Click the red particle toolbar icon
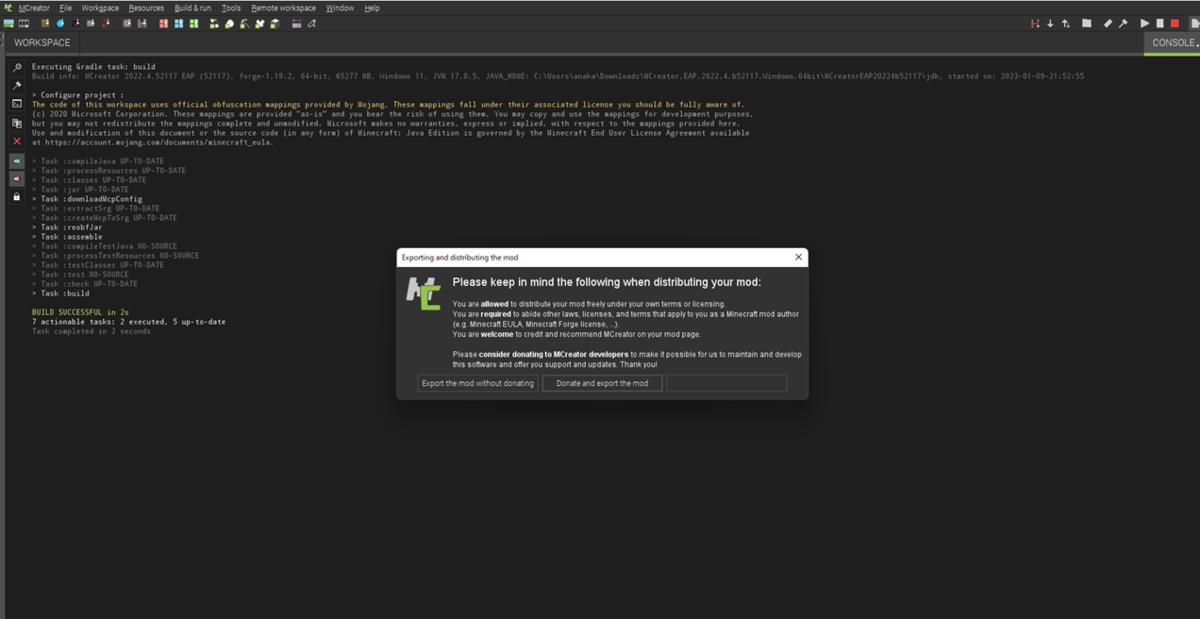This screenshot has height=619, width=1200. coord(106,23)
